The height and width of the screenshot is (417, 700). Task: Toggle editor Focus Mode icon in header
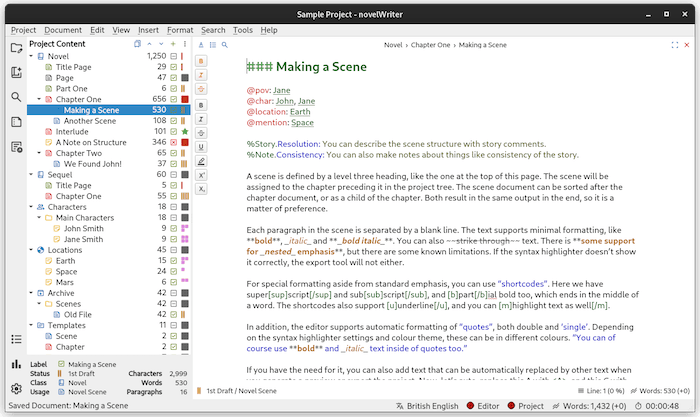pyautogui.click(x=675, y=45)
